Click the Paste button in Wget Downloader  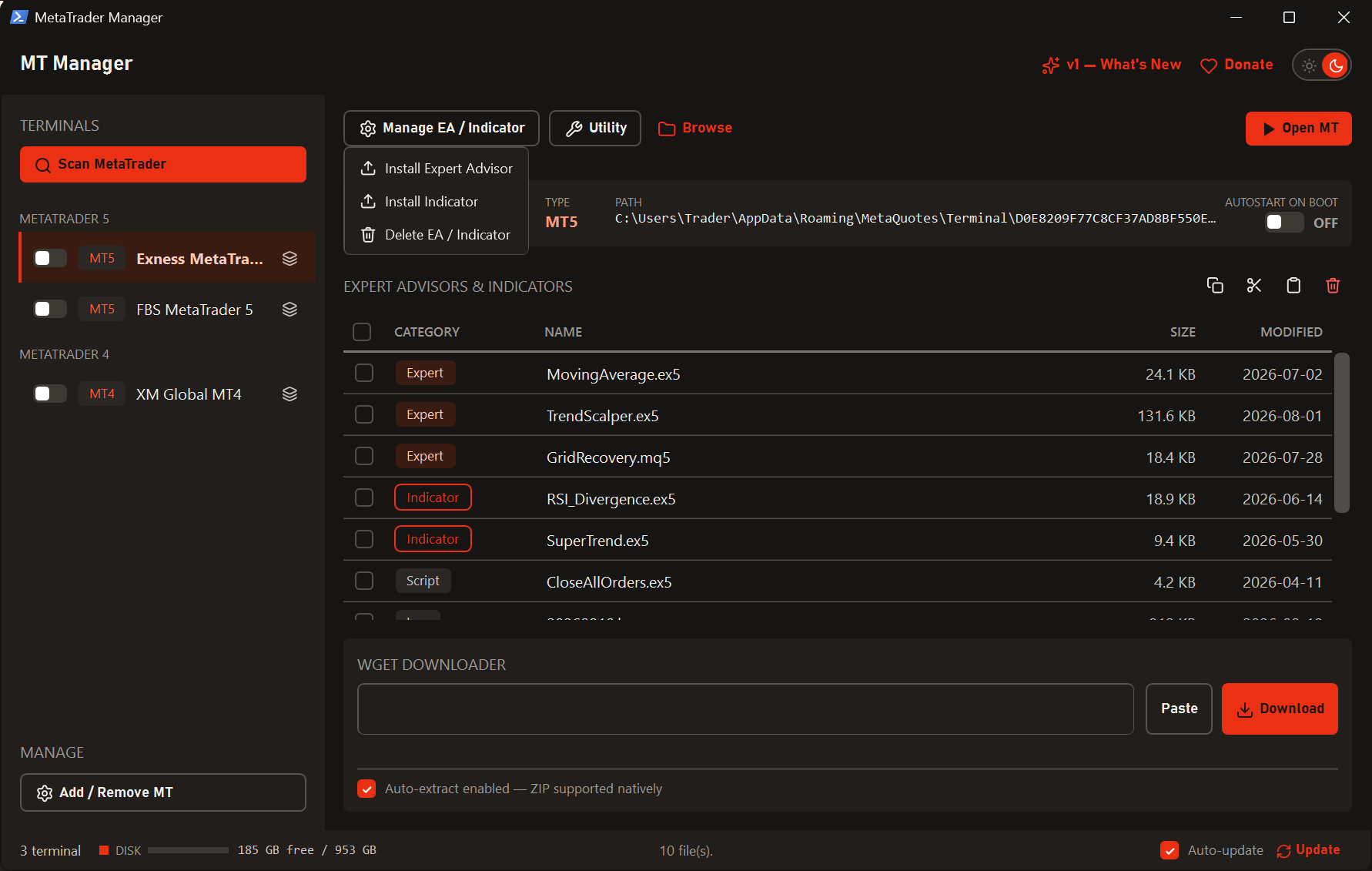[1179, 709]
